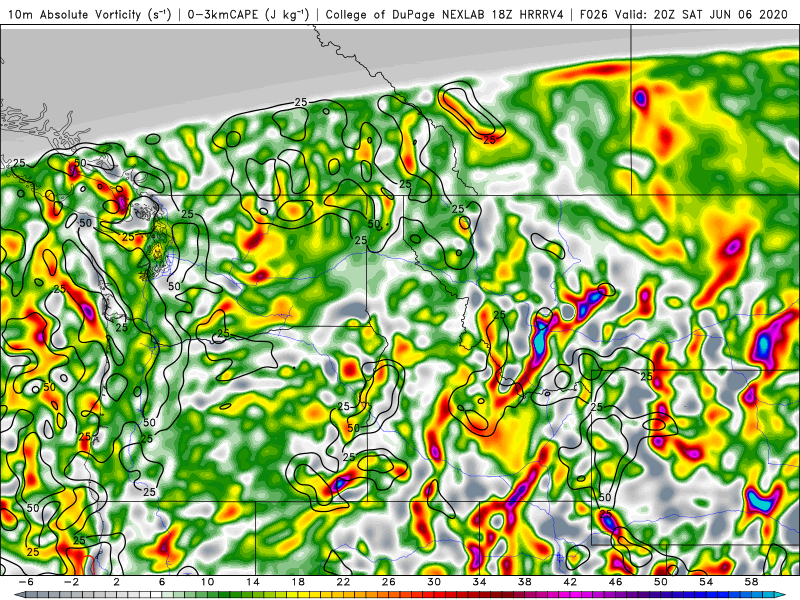Select the 'SAT' day text in header
Image resolution: width=800 pixels, height=600 pixels.
[693, 14]
